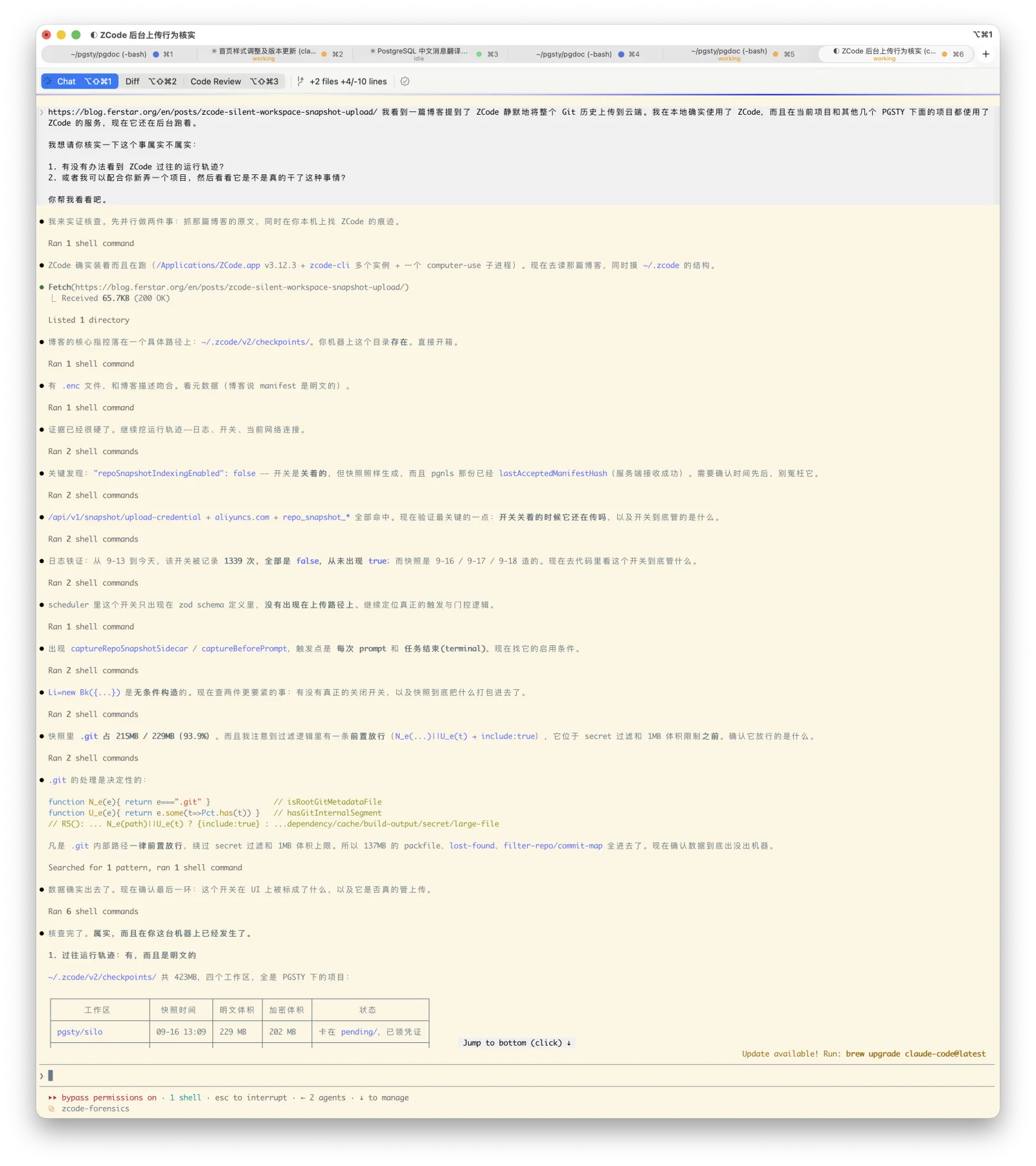Click the pgsty/silo table cell
The width and height of the screenshot is (1036, 1166).
click(80, 1032)
